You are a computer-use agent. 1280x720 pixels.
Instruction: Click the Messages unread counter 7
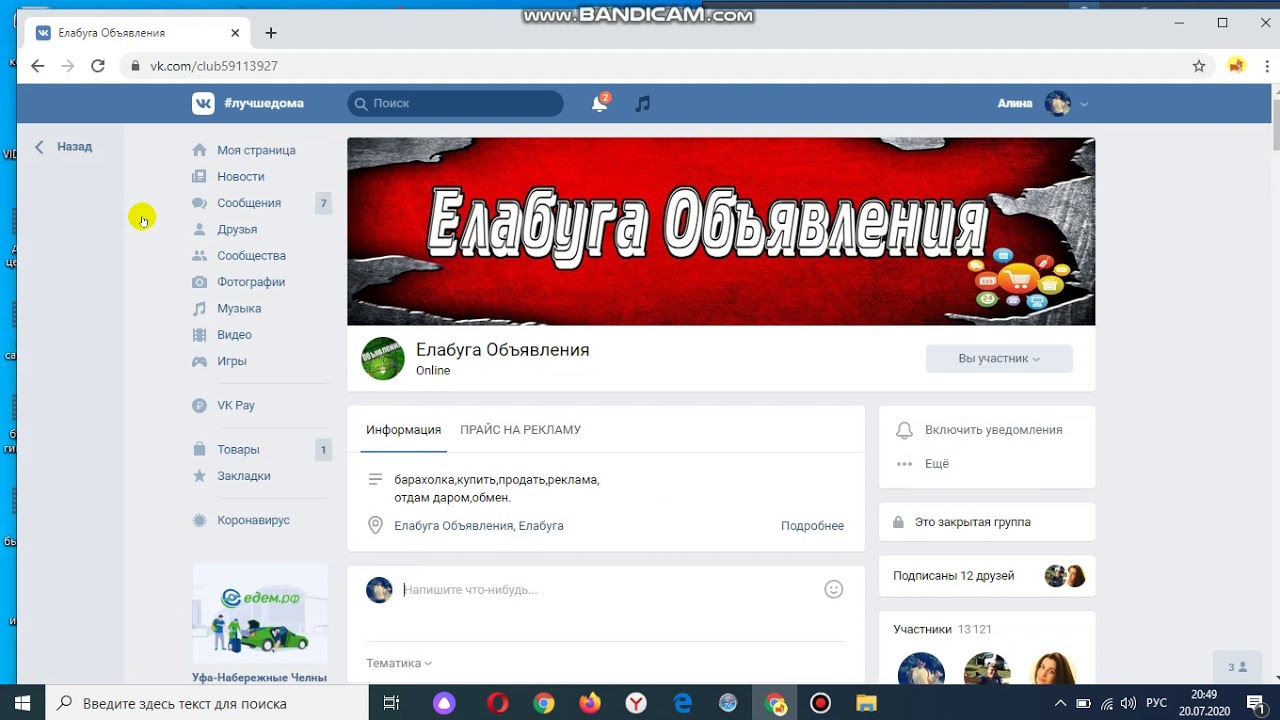(323, 203)
